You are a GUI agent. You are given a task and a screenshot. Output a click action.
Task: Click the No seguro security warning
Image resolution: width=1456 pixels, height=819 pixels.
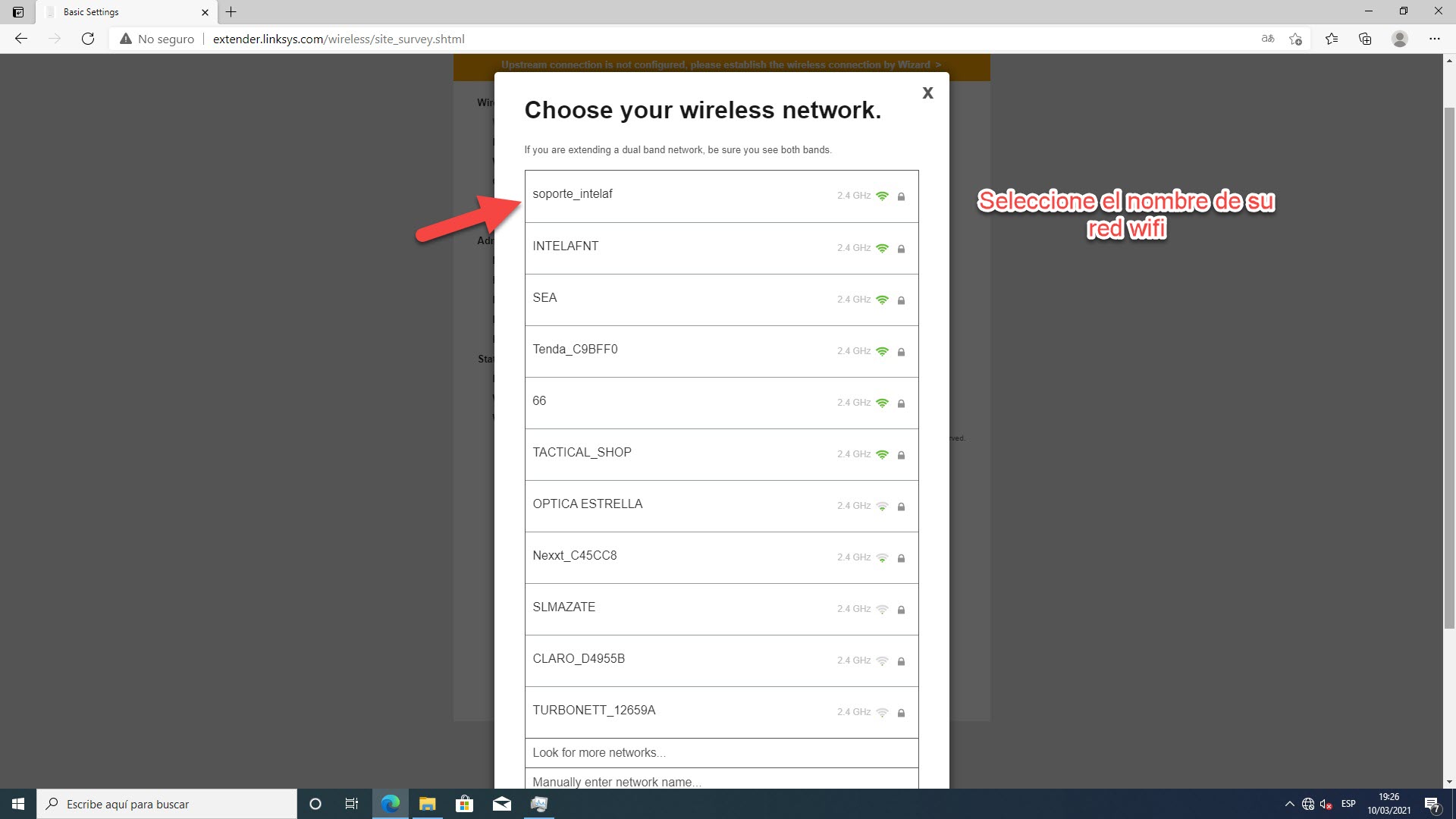(x=157, y=39)
